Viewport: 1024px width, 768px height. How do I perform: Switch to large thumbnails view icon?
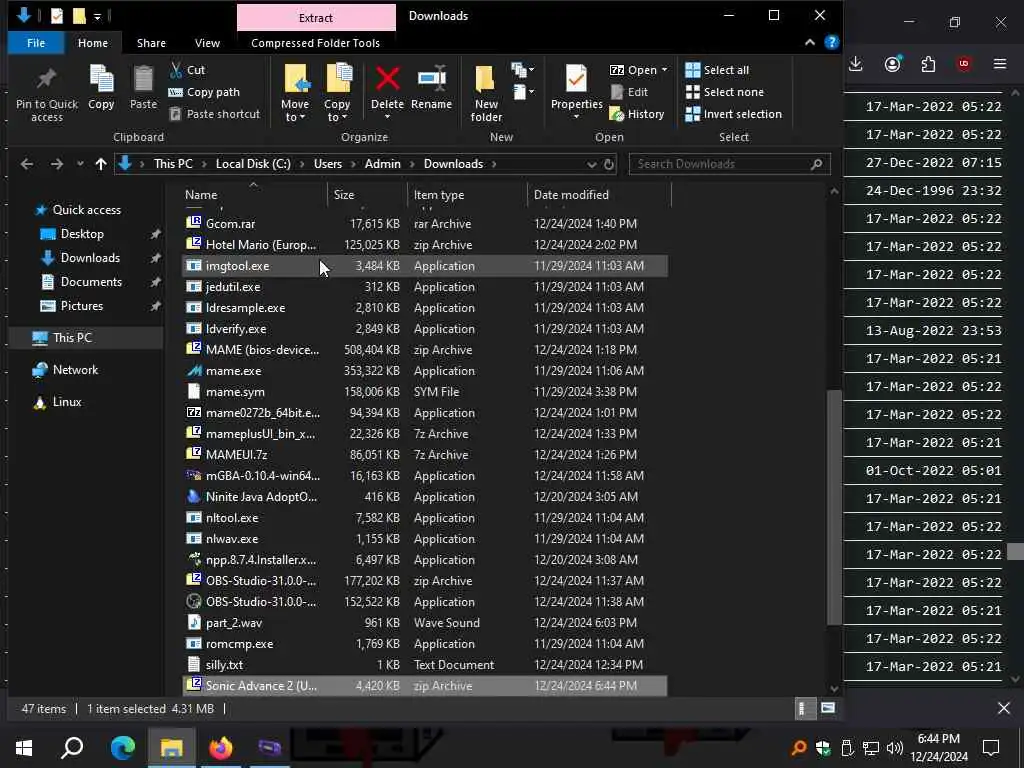[x=827, y=709]
